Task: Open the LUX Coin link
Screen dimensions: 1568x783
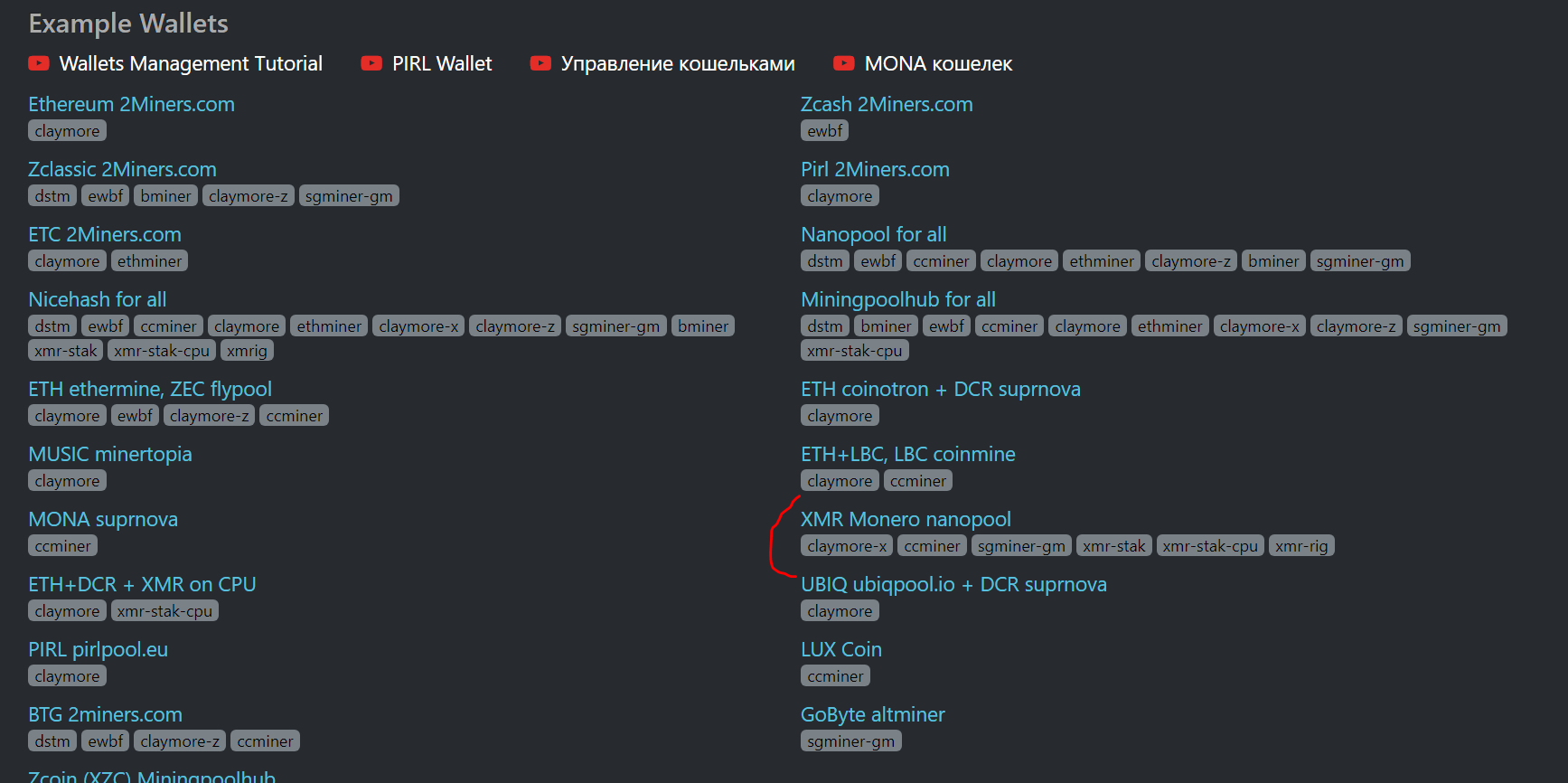Action: [x=840, y=649]
